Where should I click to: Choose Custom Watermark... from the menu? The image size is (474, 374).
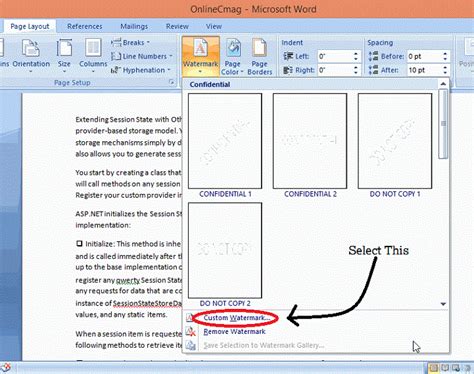236,318
